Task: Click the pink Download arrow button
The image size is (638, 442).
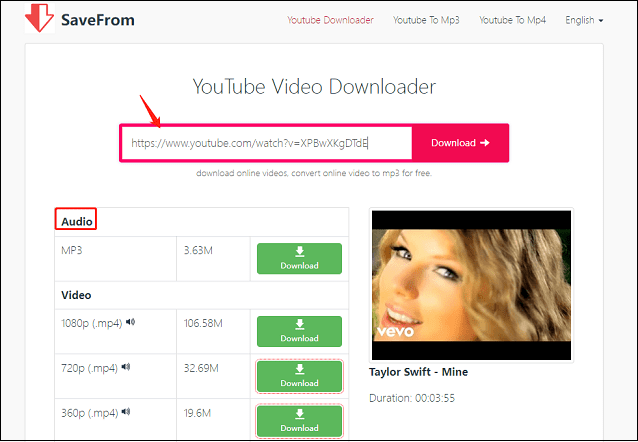Action: pyautogui.click(x=460, y=143)
